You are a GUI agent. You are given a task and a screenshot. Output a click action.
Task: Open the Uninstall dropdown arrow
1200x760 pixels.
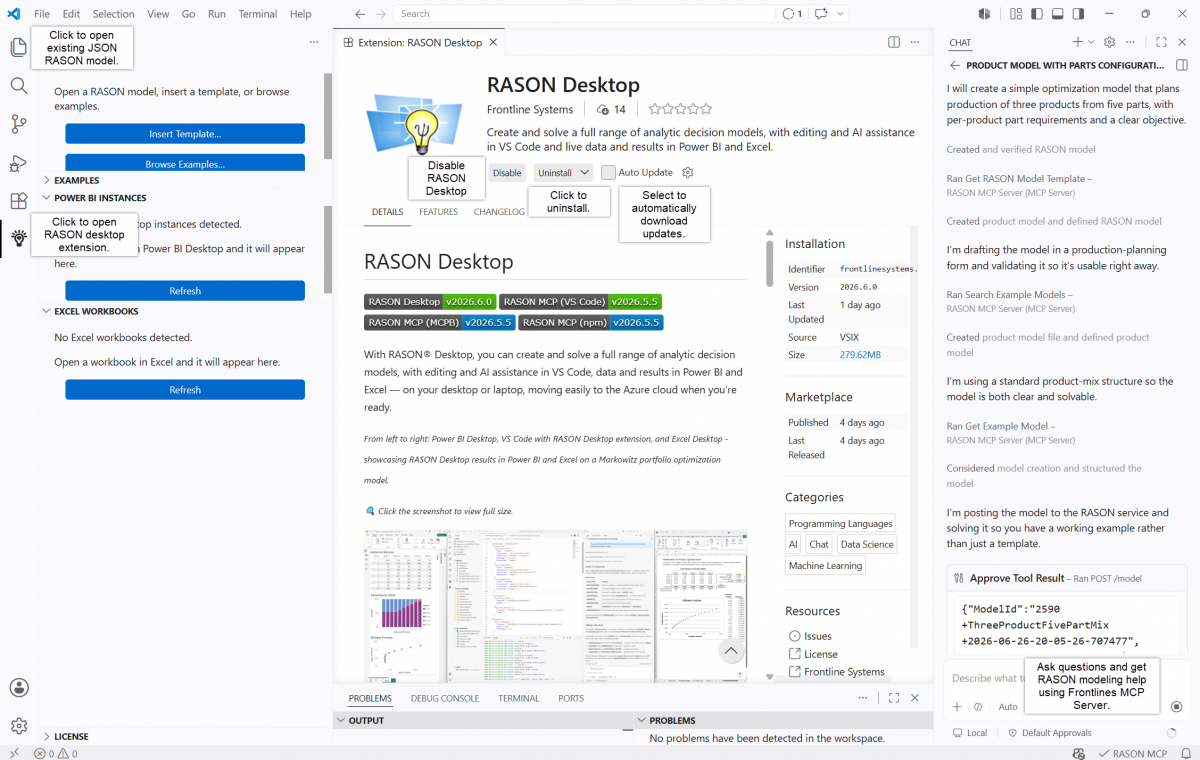click(x=585, y=173)
